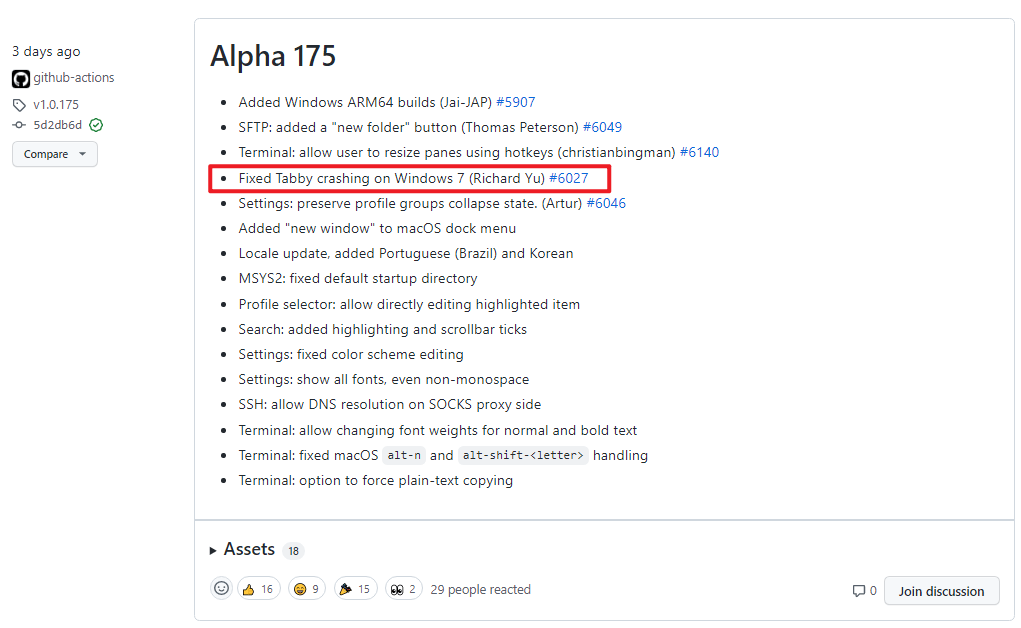The width and height of the screenshot is (1021, 628).
Task: Open the #6049 SFTP link
Action: 602,127
